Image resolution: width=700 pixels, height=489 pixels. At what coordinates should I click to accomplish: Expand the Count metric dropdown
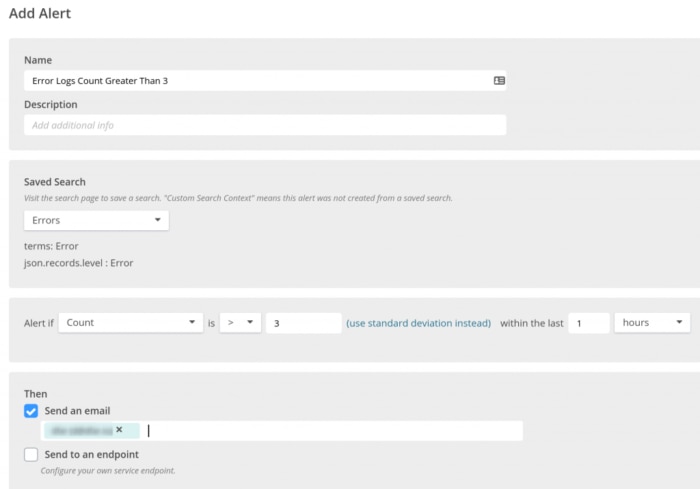(x=130, y=323)
